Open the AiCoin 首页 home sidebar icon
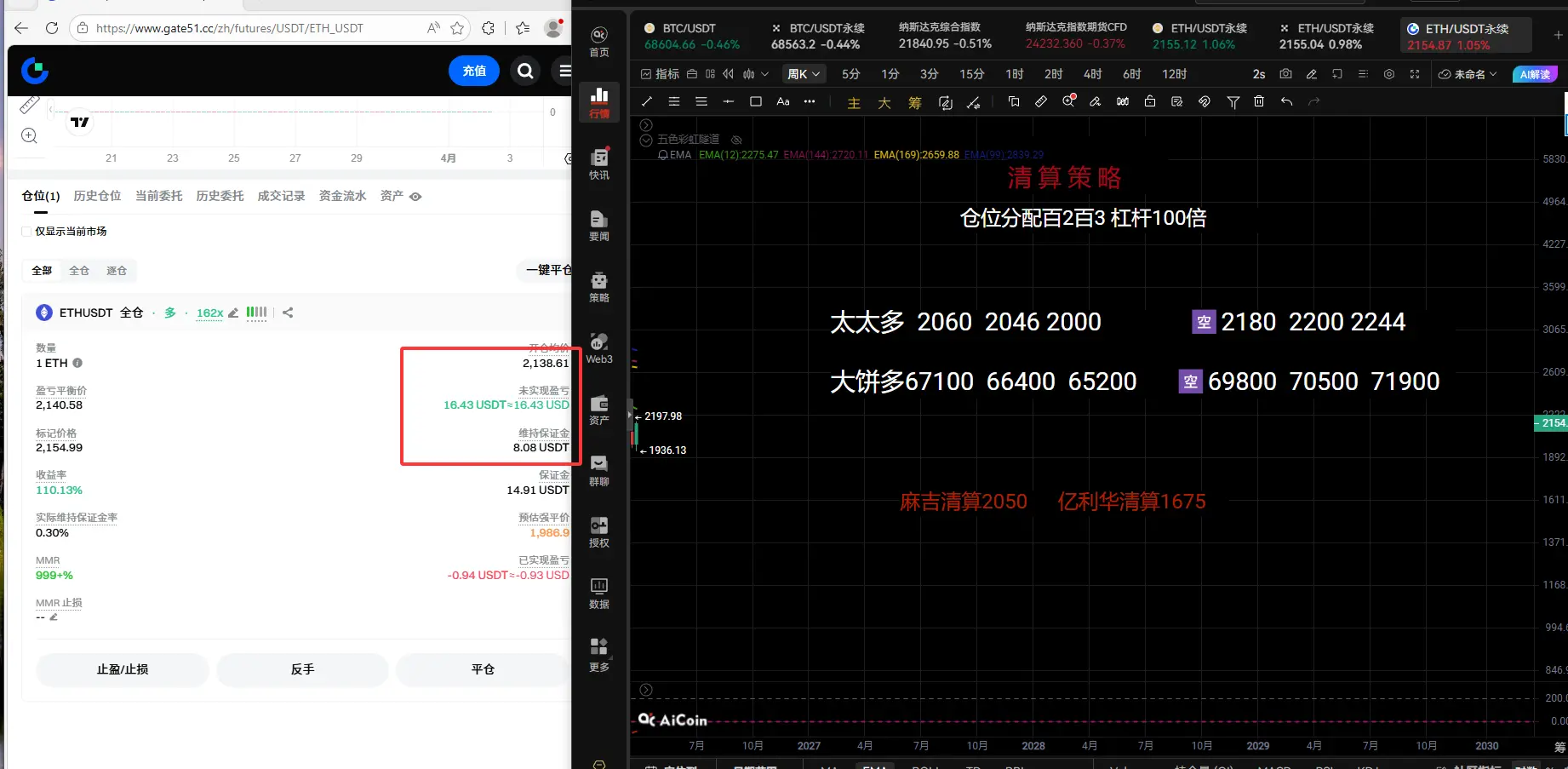This screenshot has width=1568, height=769. coord(599,42)
